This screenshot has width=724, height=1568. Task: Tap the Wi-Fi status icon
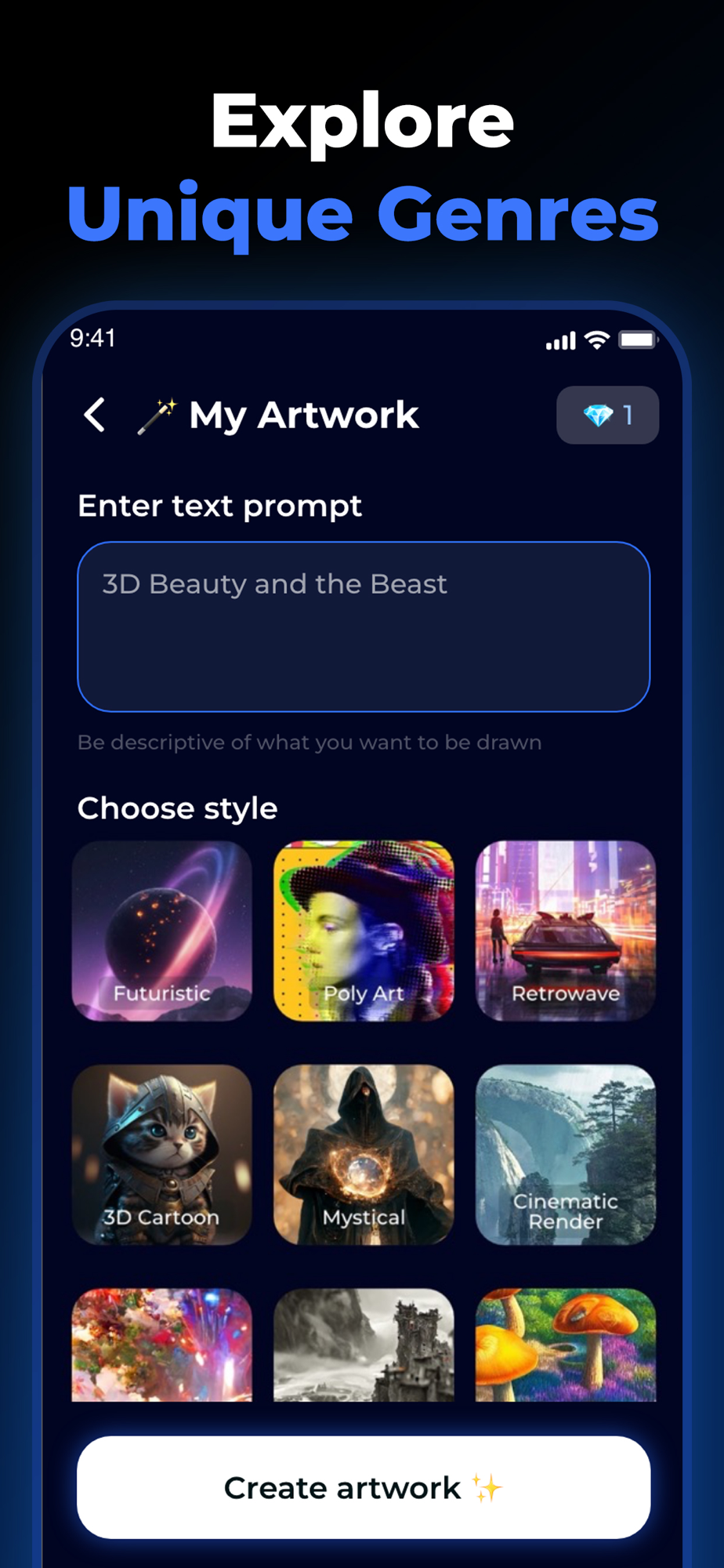point(597,339)
